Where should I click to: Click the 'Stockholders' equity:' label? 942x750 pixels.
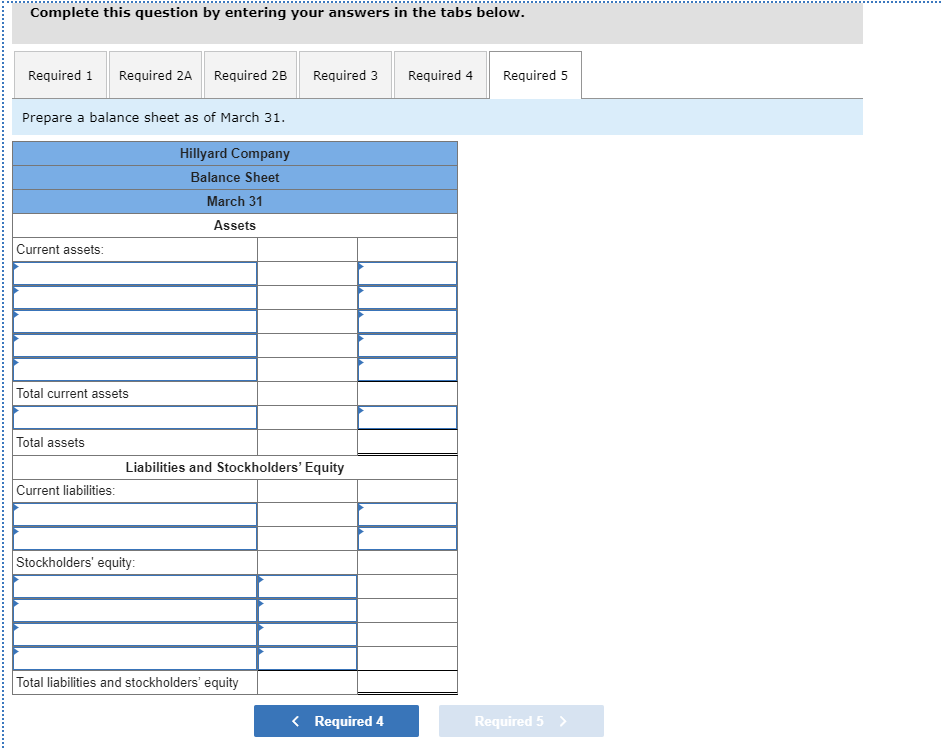(x=76, y=562)
